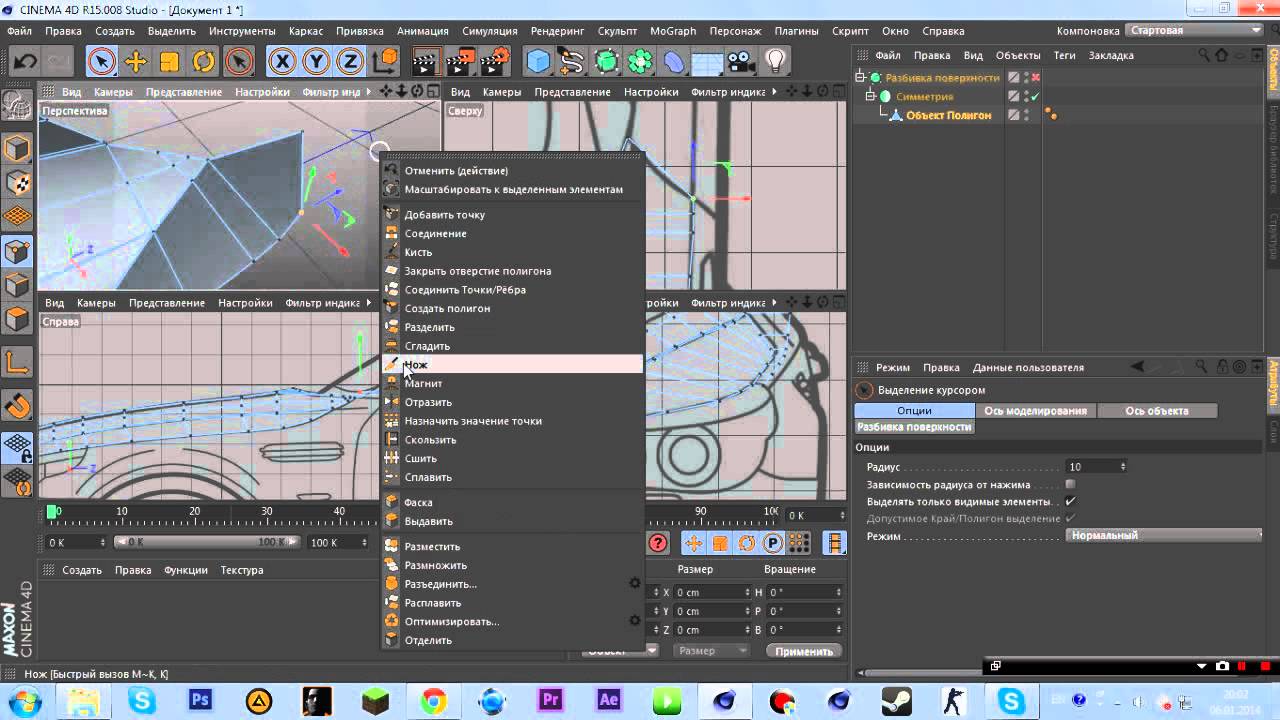Select the Live Selection tool
The image size is (1280, 720).
click(x=101, y=62)
